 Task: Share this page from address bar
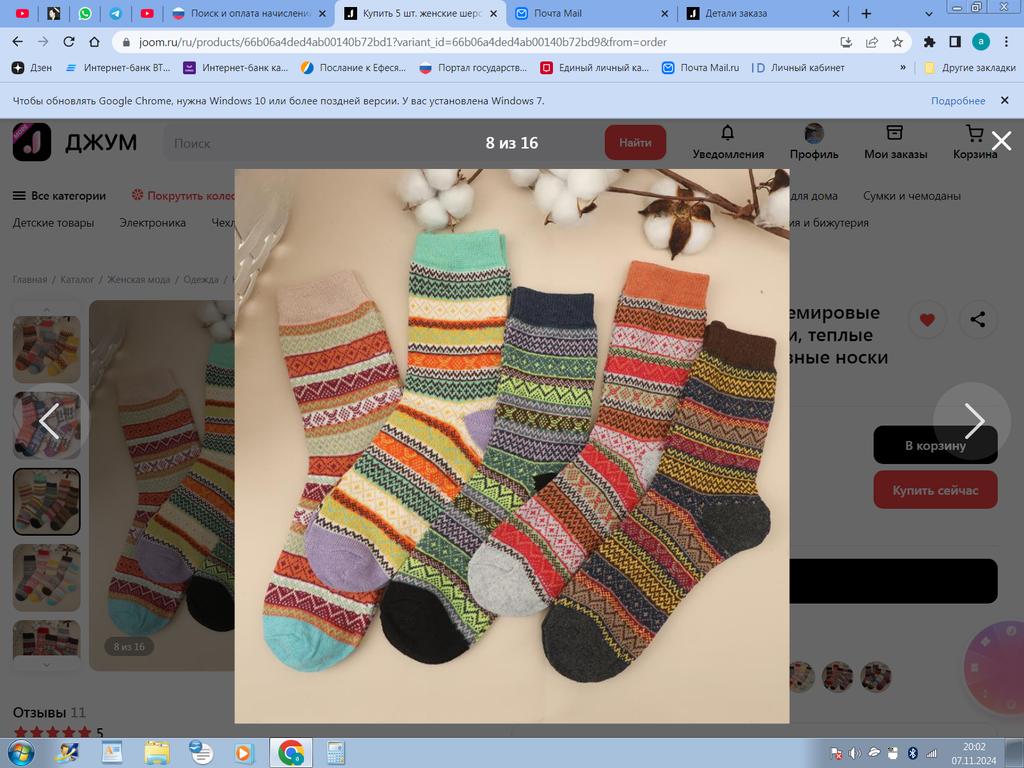tap(872, 42)
